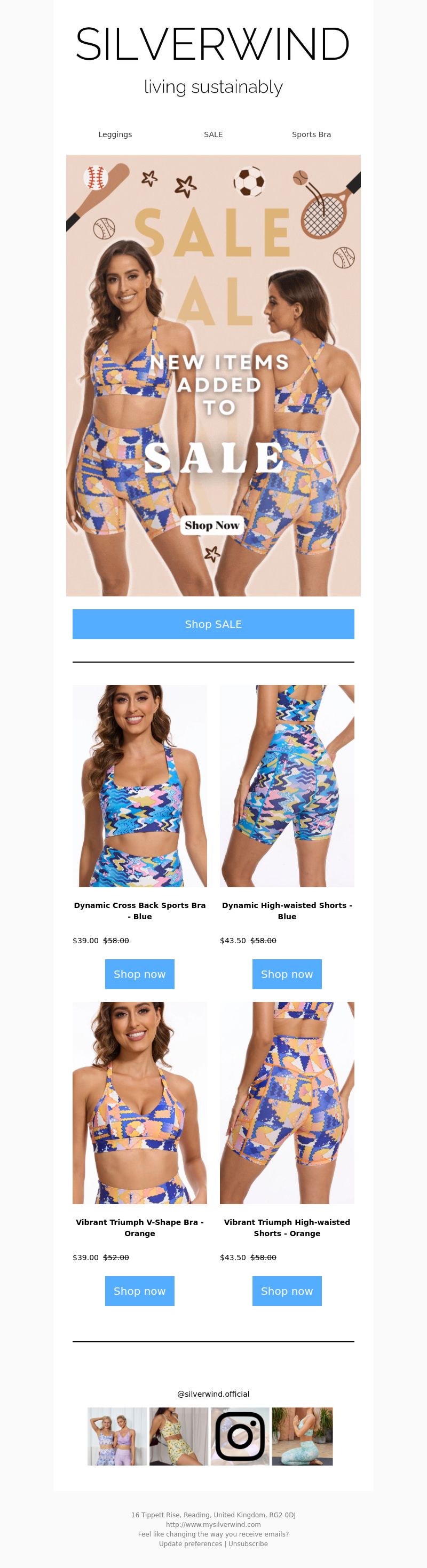Open first Instagram photo of two women
Image resolution: width=427 pixels, height=1568 pixels.
click(117, 1436)
